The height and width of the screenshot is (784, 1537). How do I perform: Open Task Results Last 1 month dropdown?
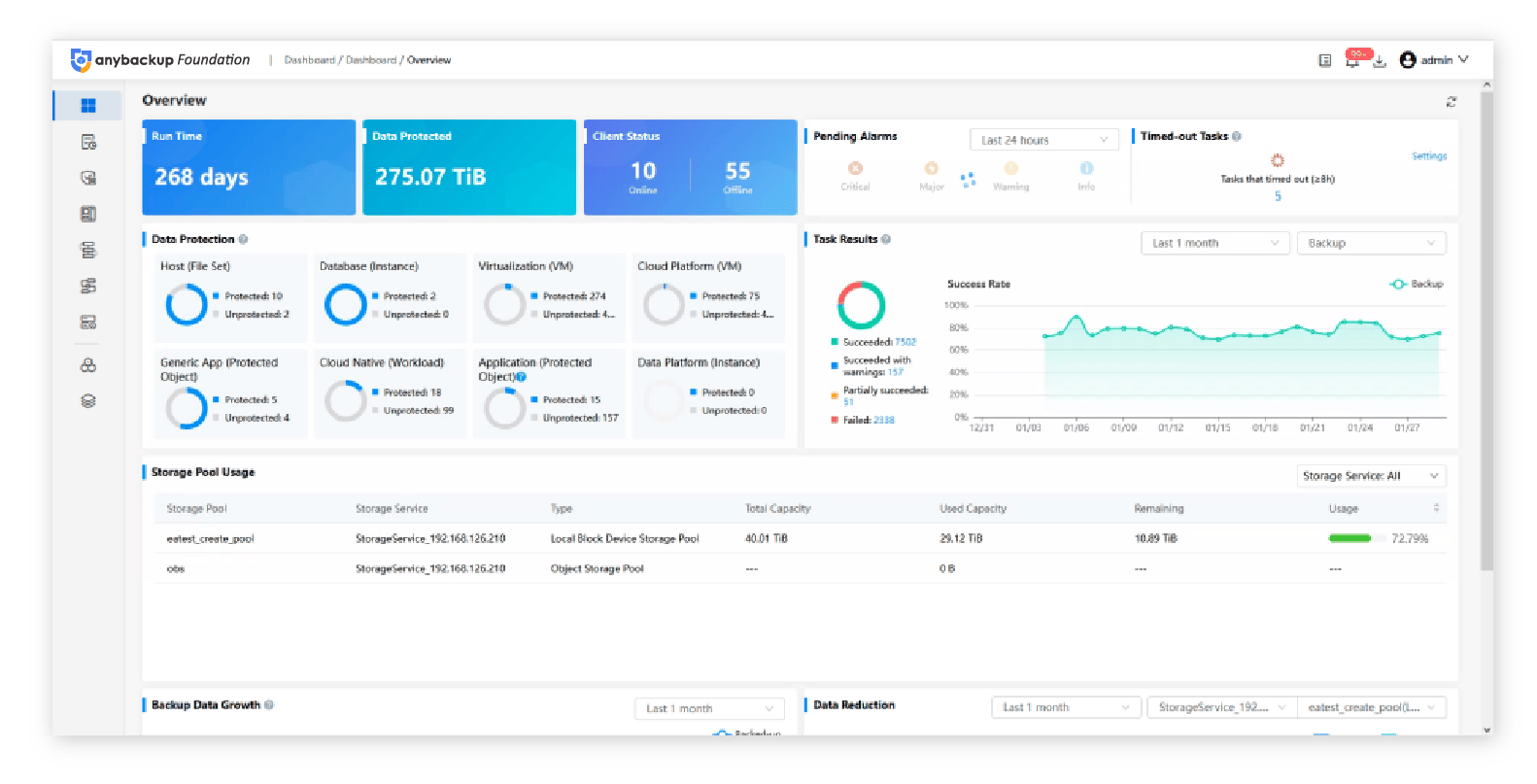point(1214,243)
